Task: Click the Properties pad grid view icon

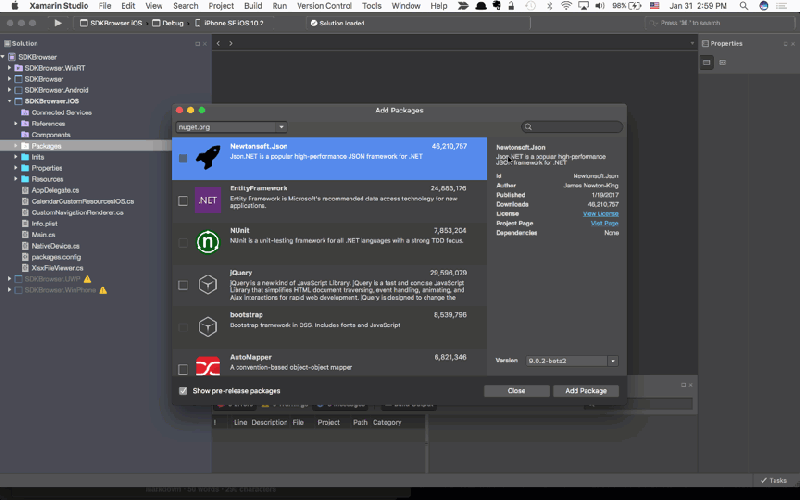Action: coord(707,62)
